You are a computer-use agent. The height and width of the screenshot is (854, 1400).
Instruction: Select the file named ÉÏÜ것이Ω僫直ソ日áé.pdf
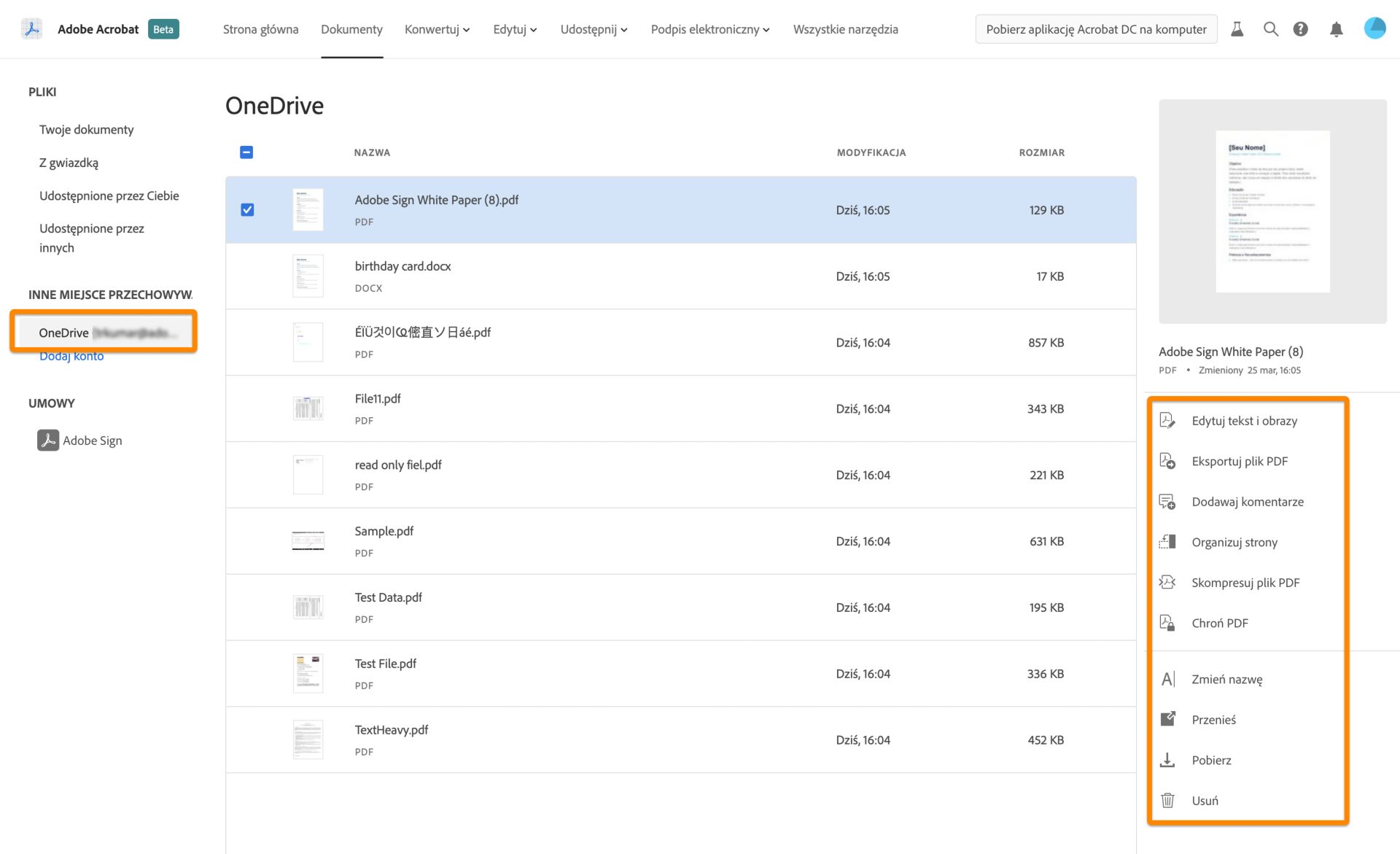tap(422, 333)
